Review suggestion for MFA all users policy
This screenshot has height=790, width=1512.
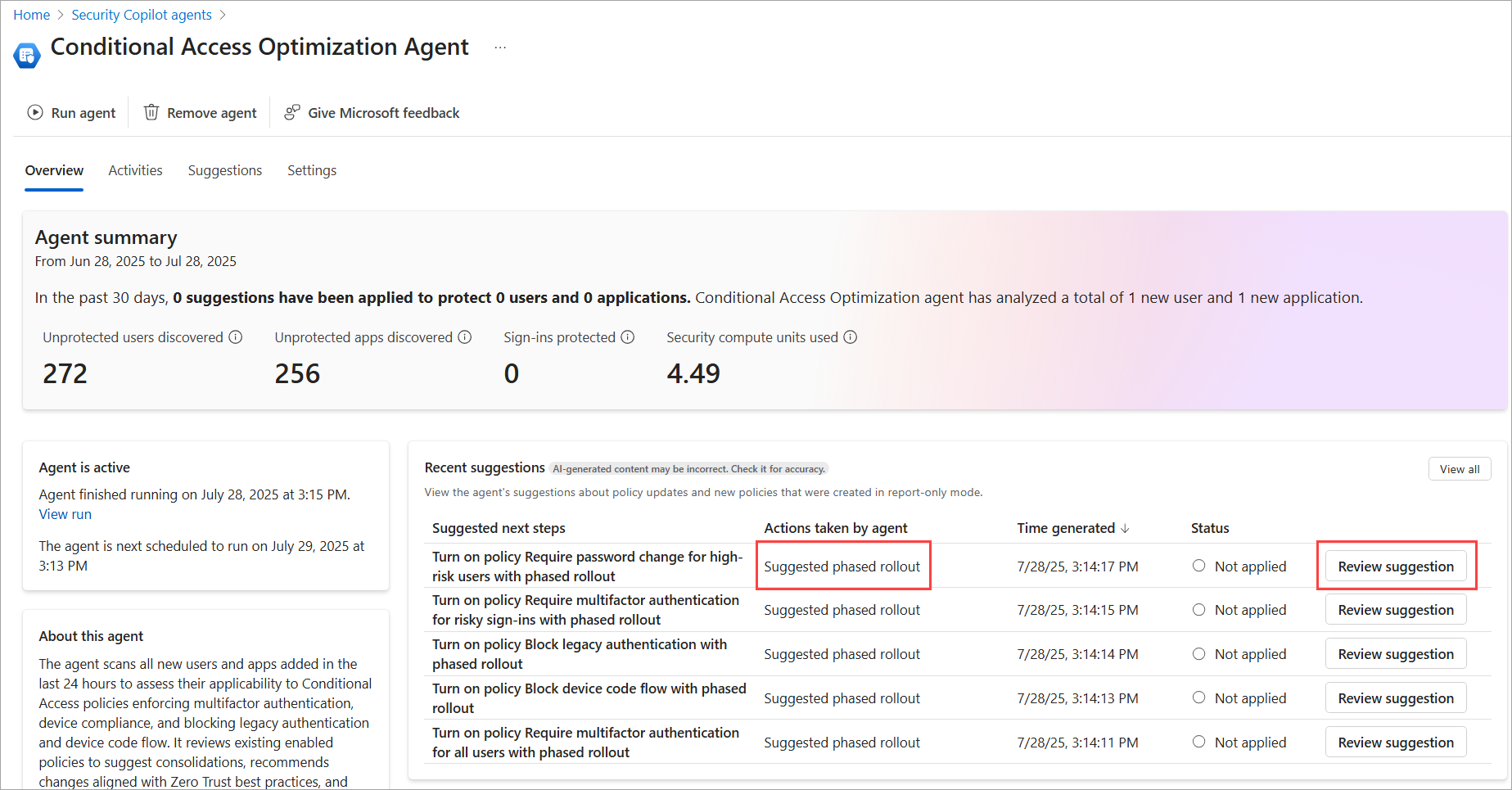pos(1396,743)
